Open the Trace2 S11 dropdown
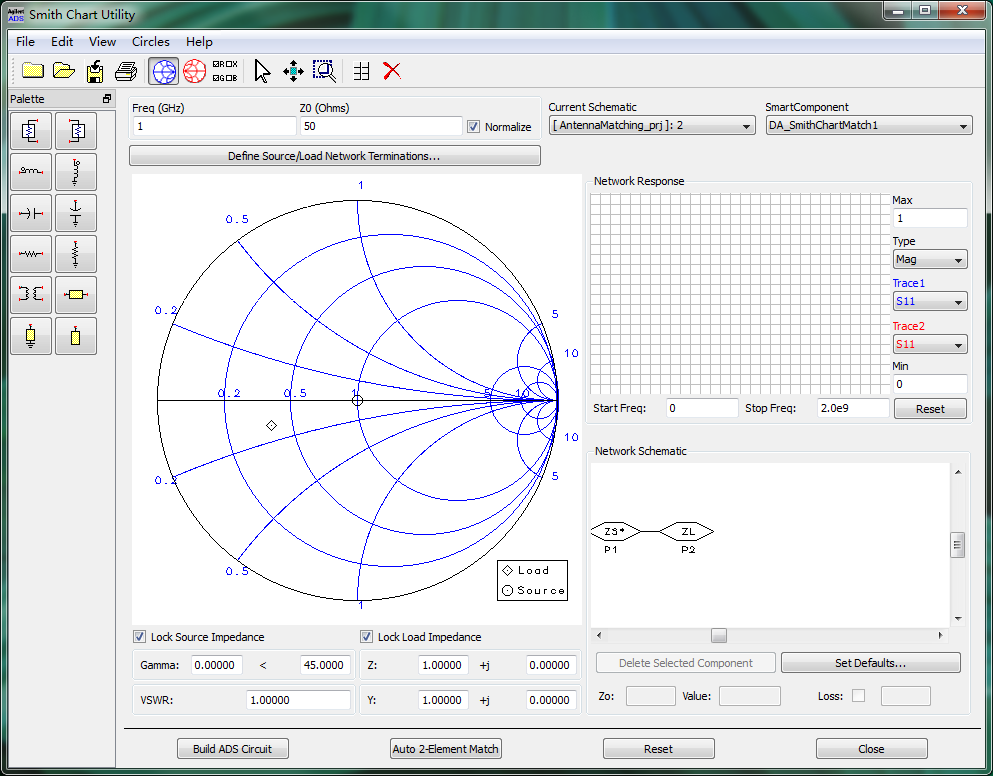 point(930,345)
